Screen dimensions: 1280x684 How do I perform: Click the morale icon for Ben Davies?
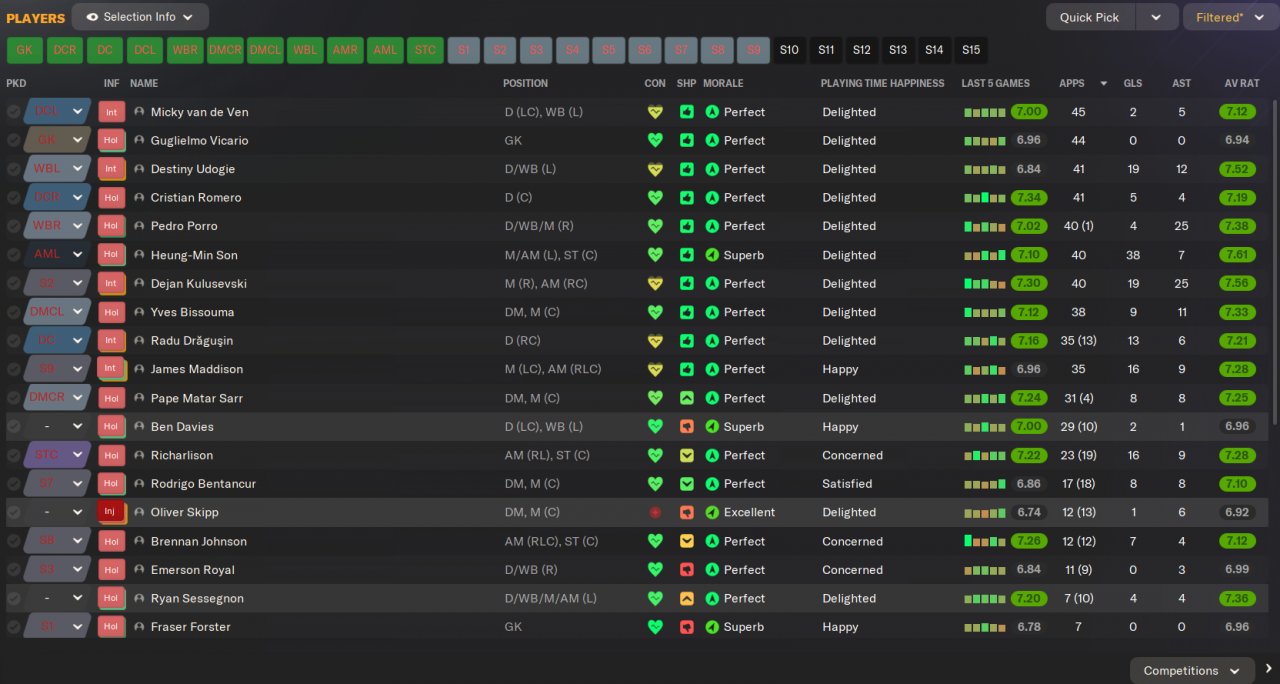[712, 426]
